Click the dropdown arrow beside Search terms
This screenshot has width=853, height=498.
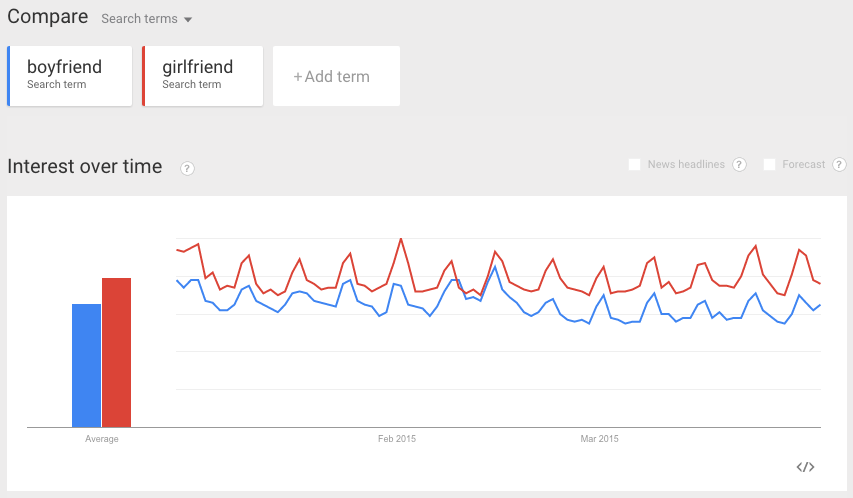point(188,20)
